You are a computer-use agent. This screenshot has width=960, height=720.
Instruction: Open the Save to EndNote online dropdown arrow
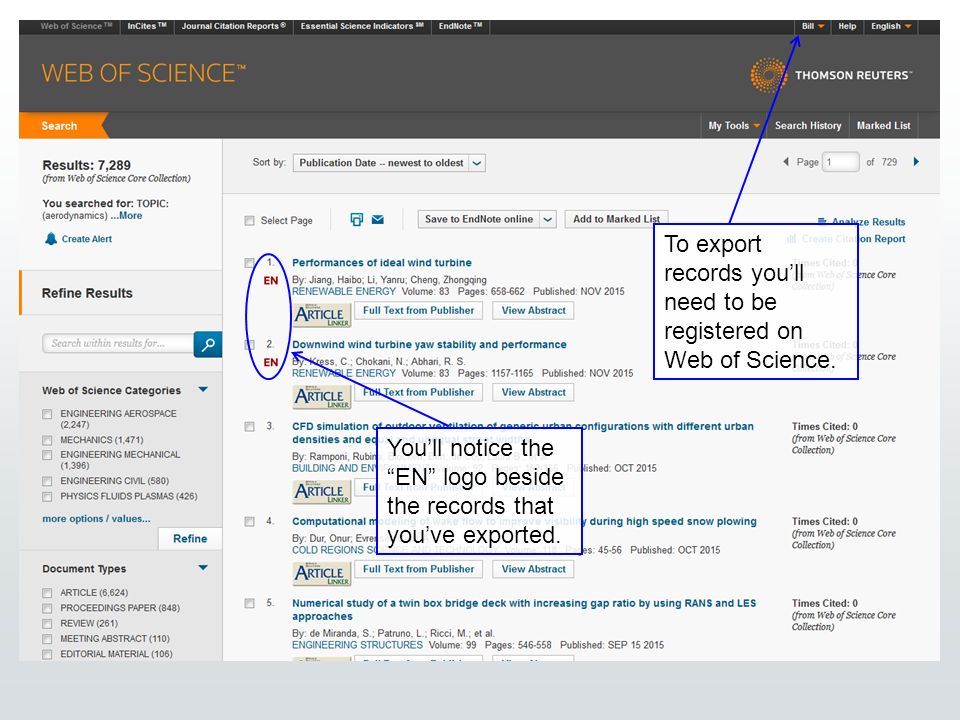coord(548,219)
